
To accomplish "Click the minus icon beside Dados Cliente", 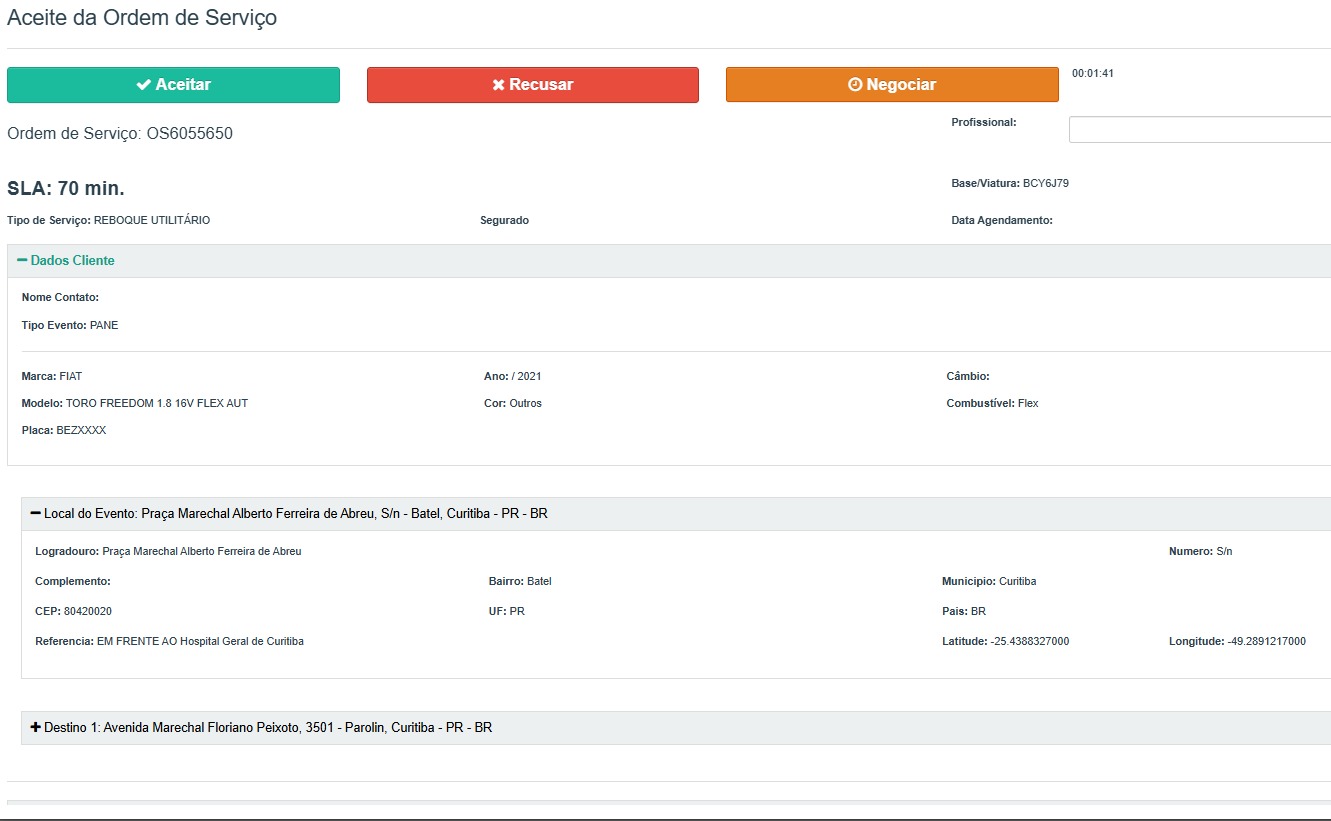I will (x=22, y=261).
